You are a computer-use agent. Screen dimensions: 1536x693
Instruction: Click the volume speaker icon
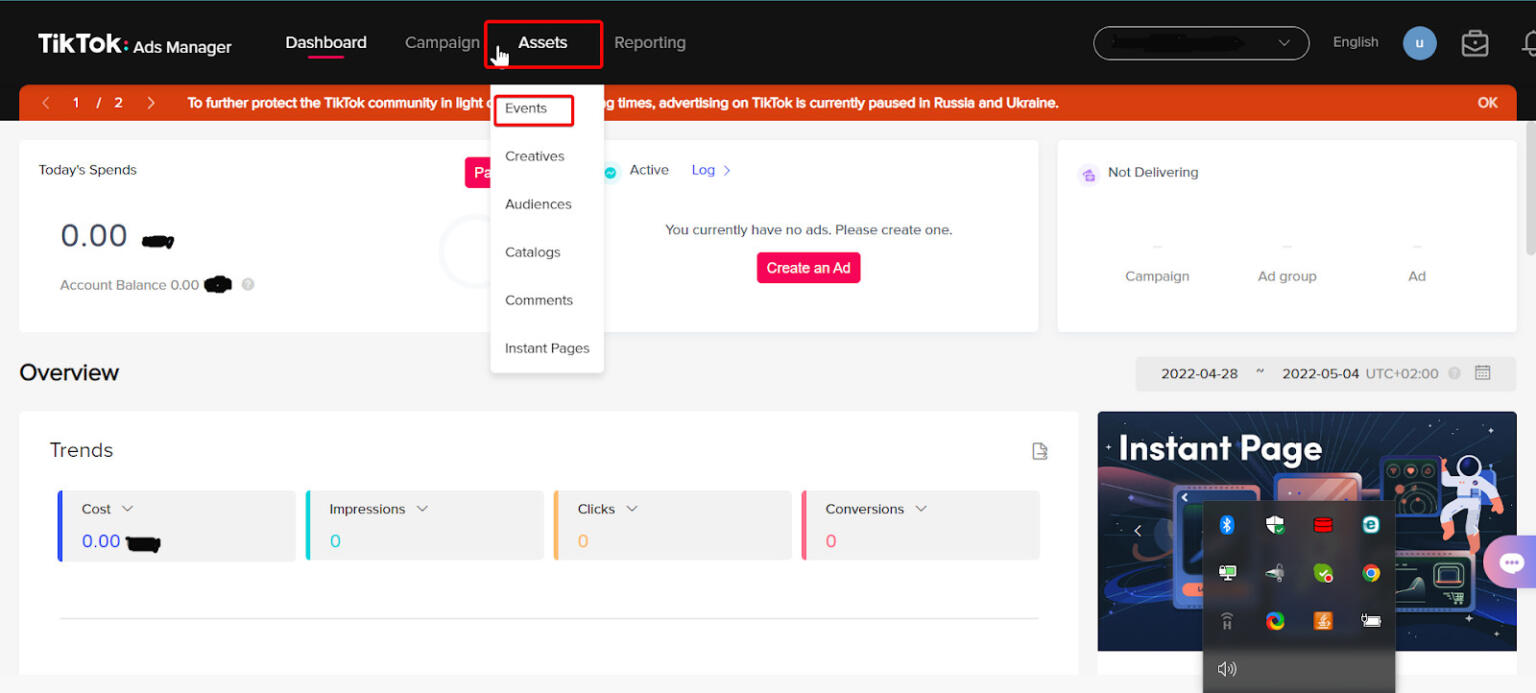coord(1227,669)
